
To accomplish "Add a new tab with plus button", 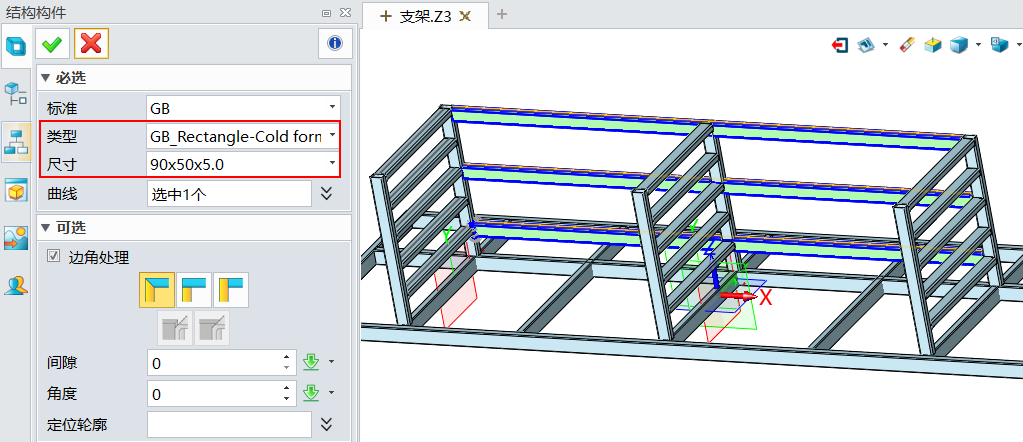I will pyautogui.click(x=502, y=14).
